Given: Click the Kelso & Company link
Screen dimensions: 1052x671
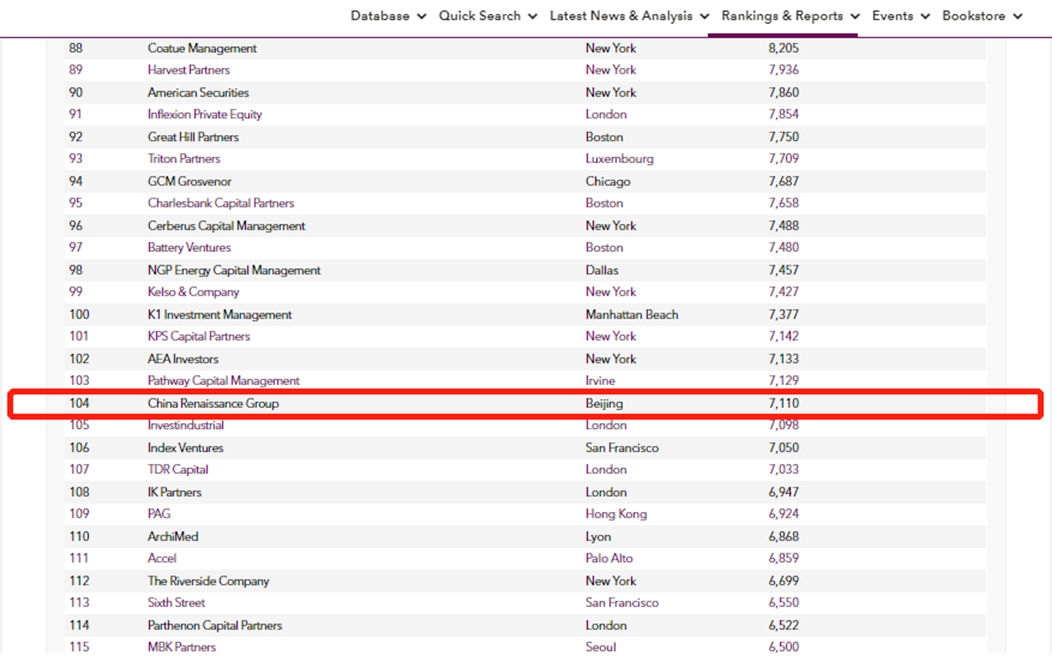Looking at the screenshot, I should [x=193, y=292].
